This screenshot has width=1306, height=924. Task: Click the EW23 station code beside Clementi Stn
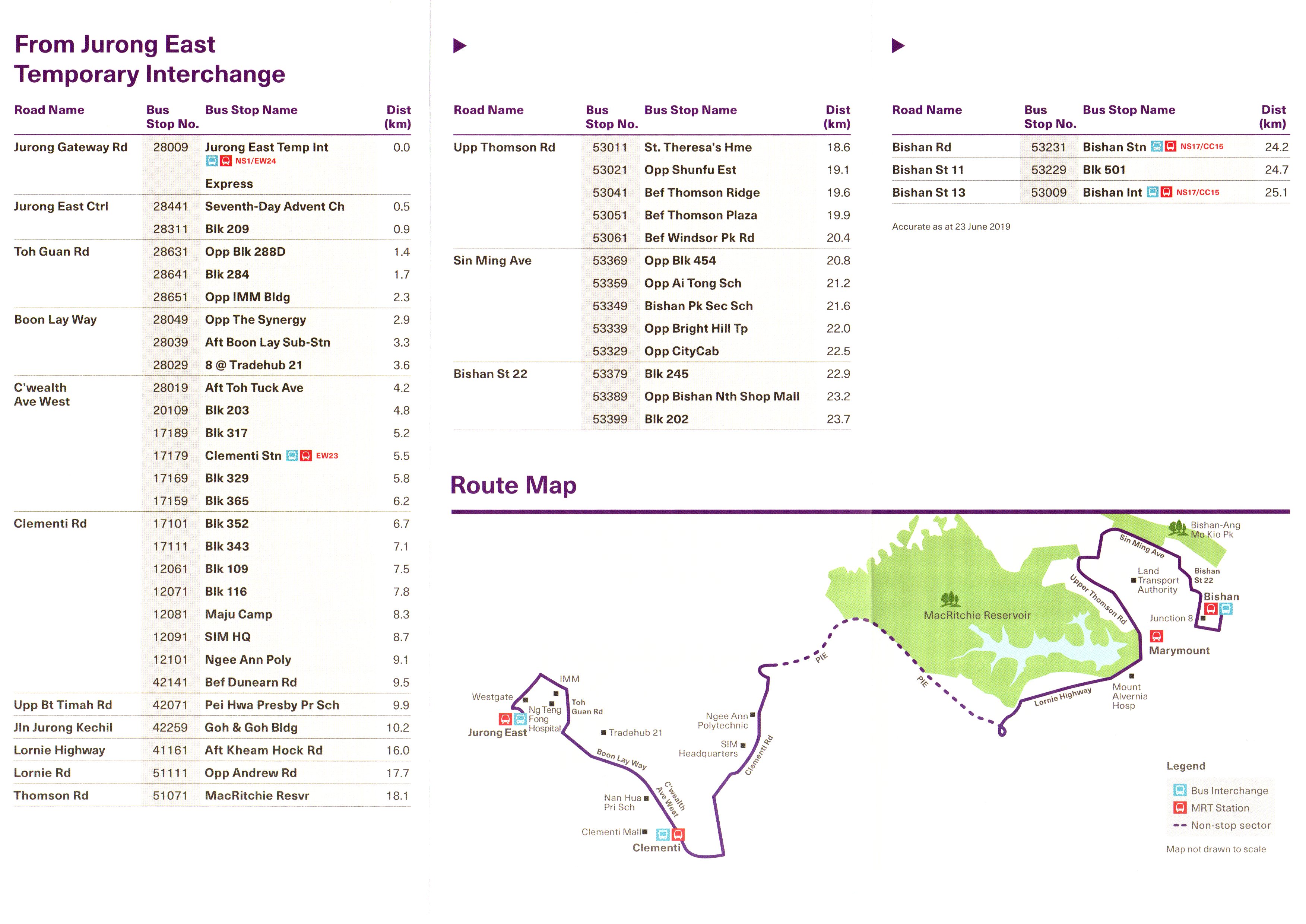(327, 456)
